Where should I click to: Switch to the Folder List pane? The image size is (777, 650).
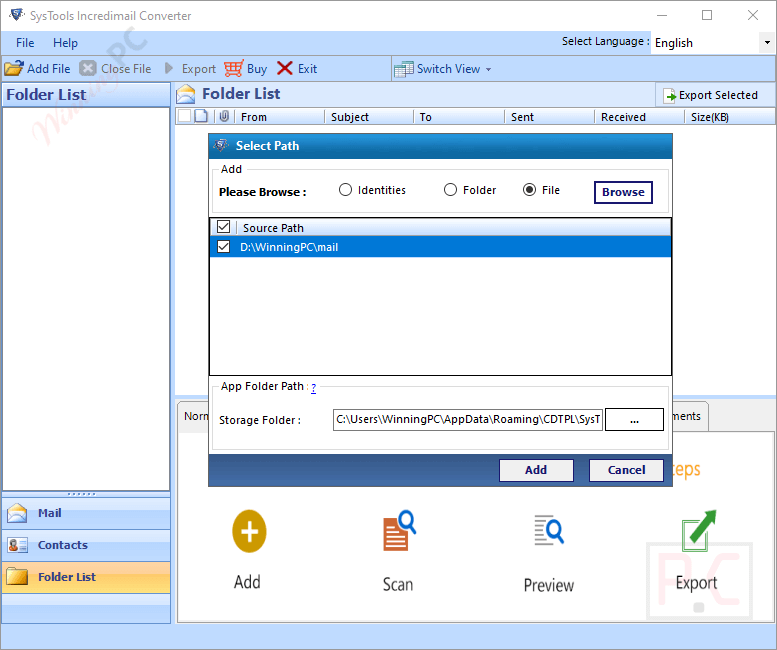tap(86, 577)
